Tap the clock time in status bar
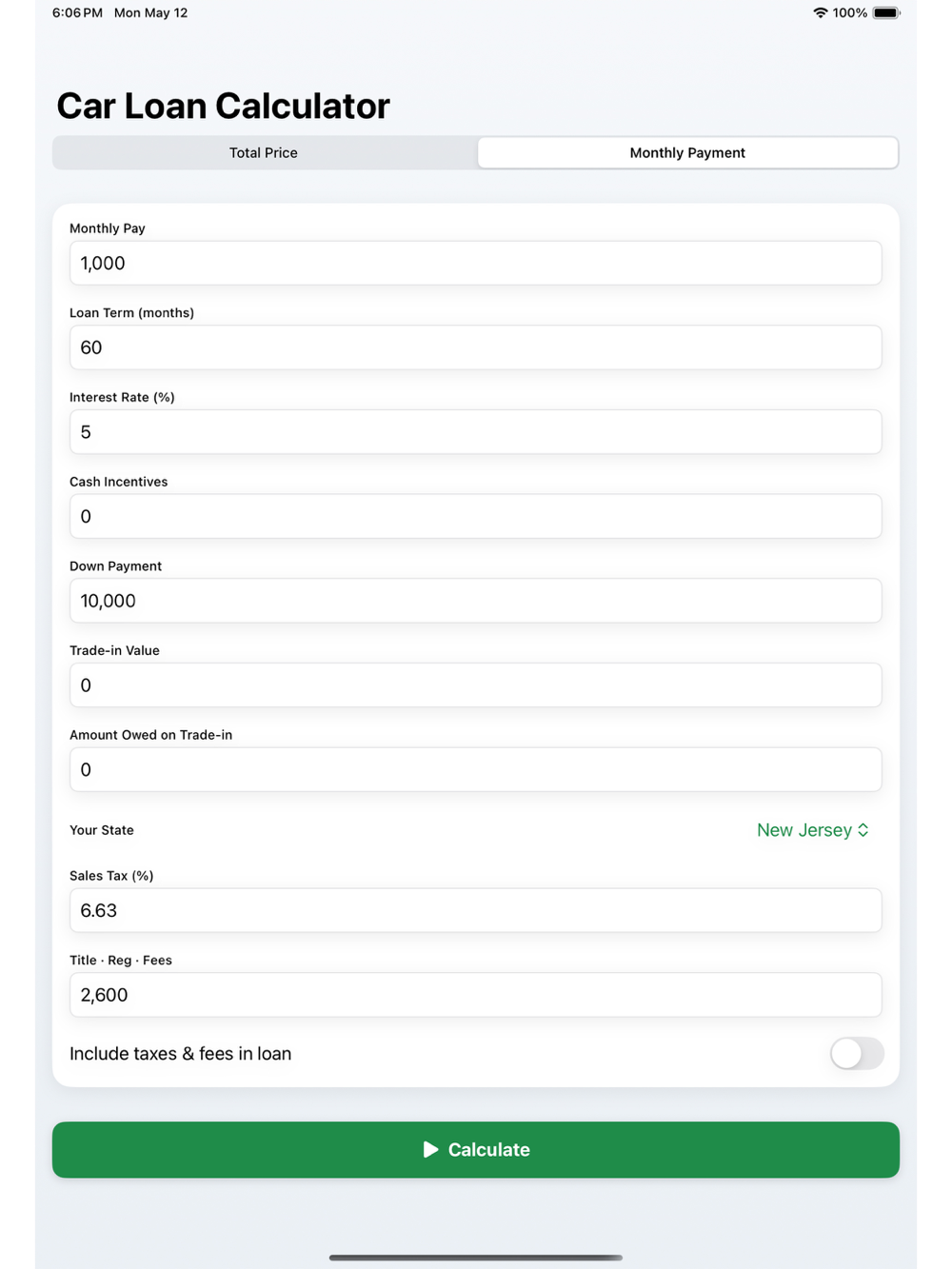This screenshot has width=952, height=1269. tap(77, 13)
